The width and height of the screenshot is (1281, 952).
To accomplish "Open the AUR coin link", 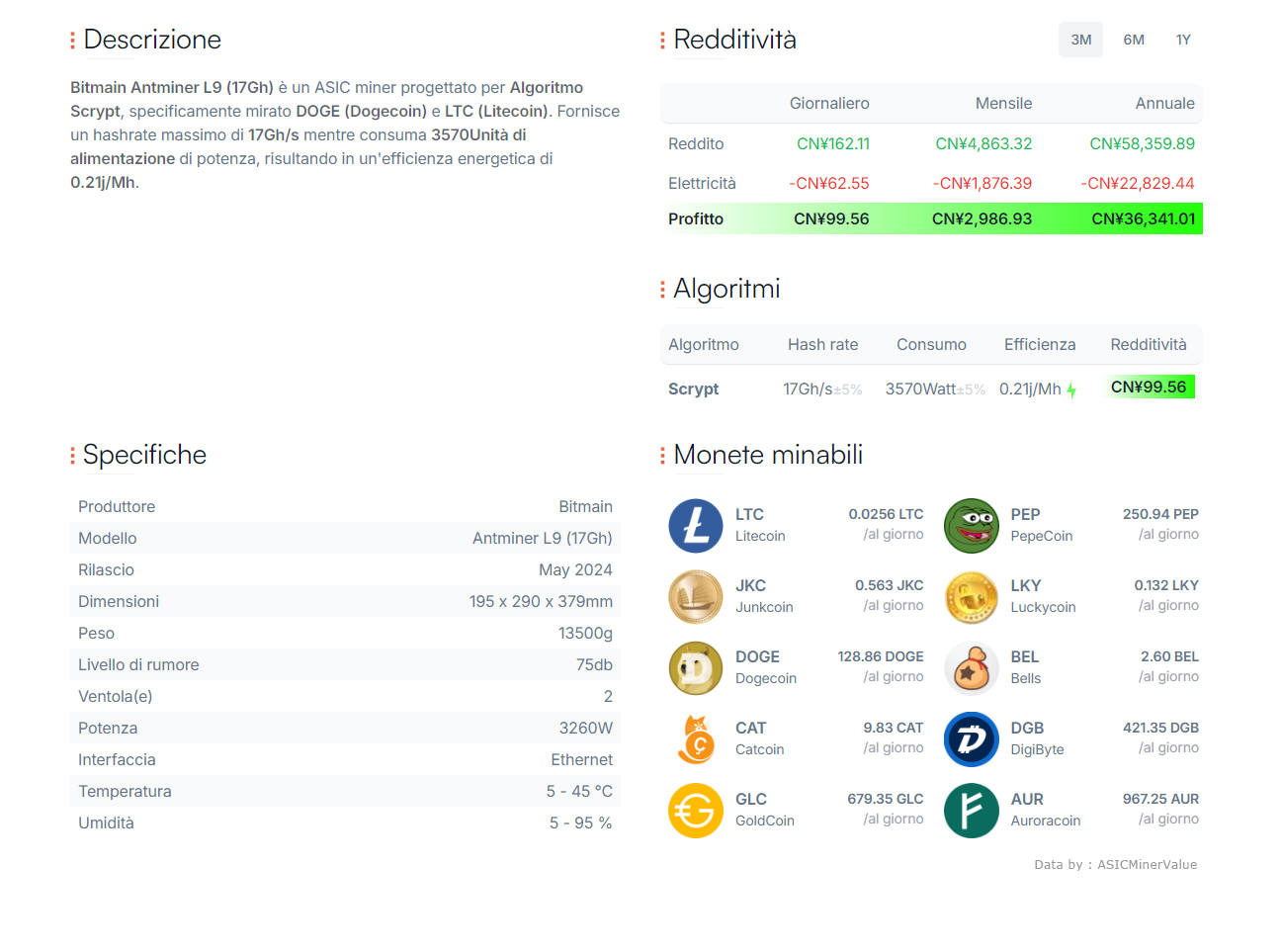I will (x=1027, y=799).
